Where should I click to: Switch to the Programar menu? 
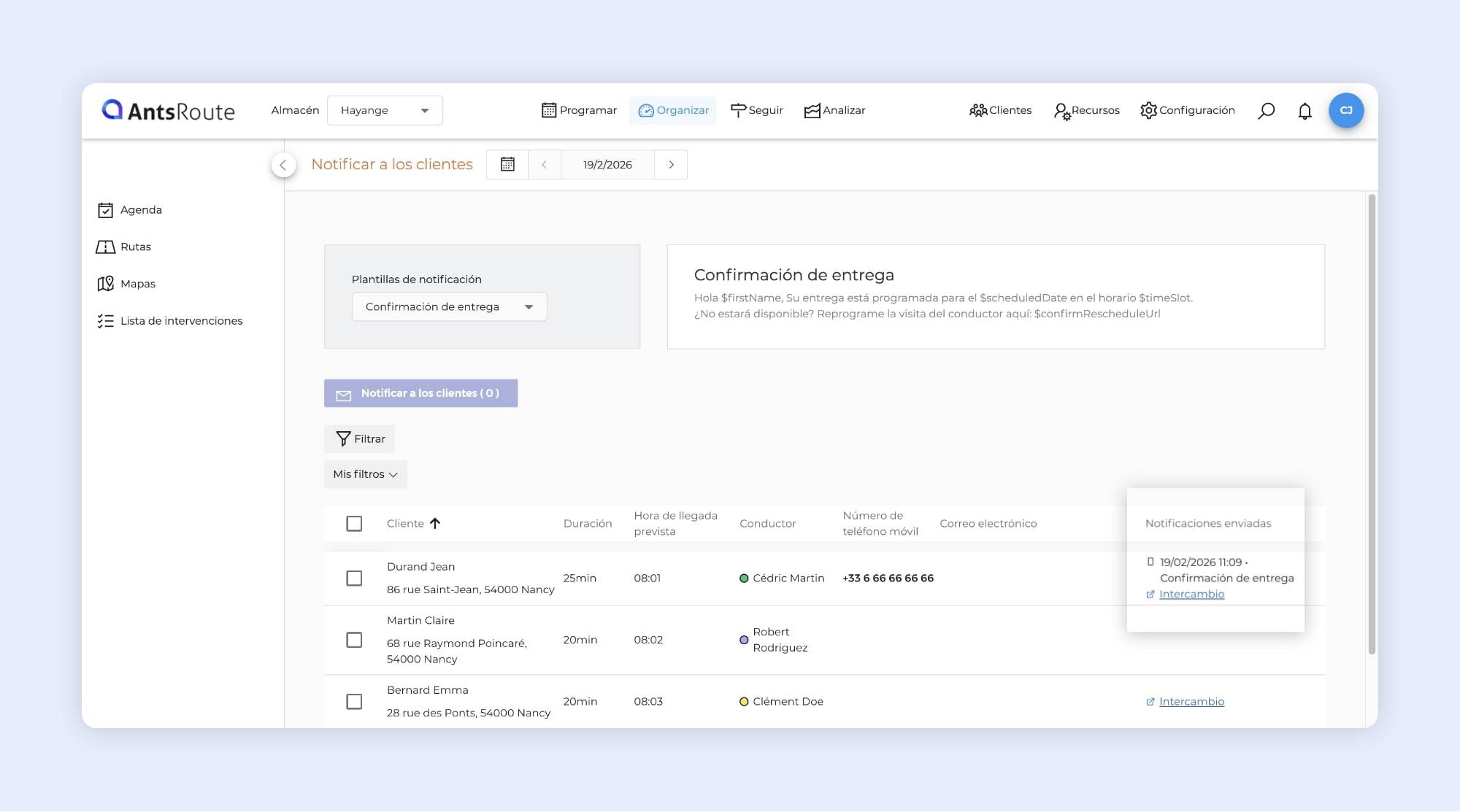(579, 111)
